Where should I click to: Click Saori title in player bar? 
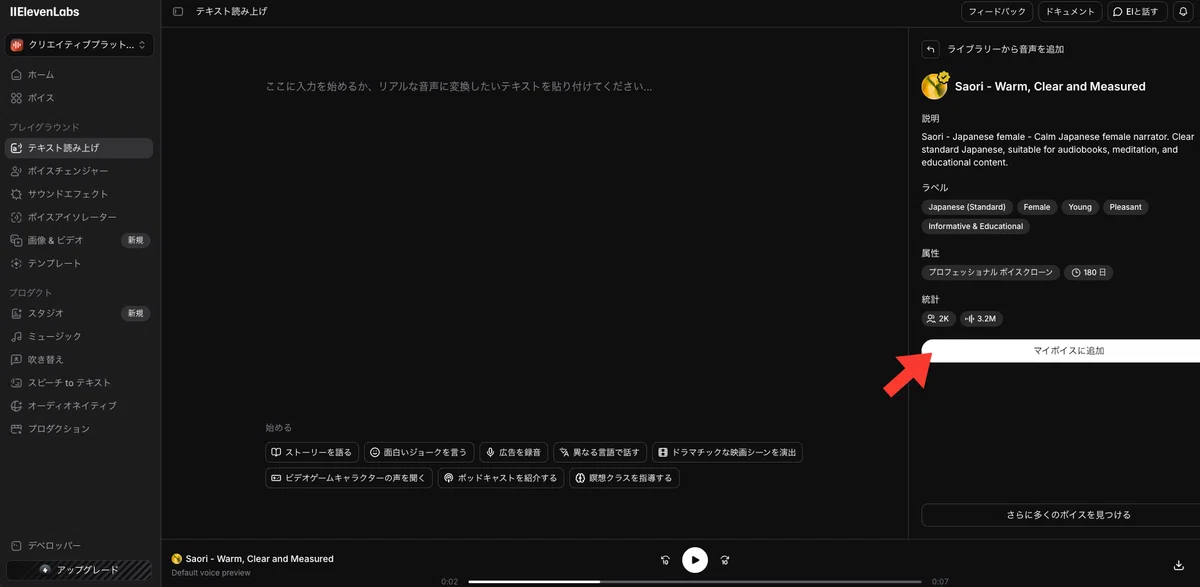[x=259, y=559]
